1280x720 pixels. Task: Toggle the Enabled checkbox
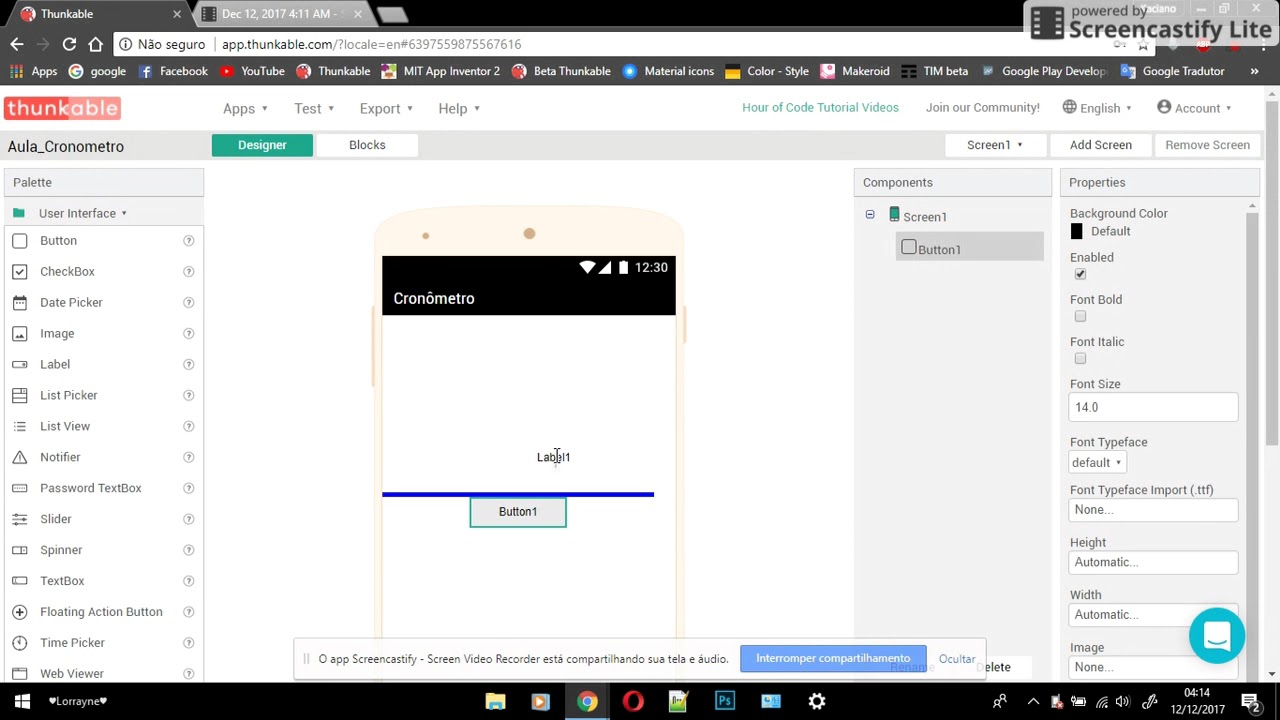pyautogui.click(x=1080, y=274)
